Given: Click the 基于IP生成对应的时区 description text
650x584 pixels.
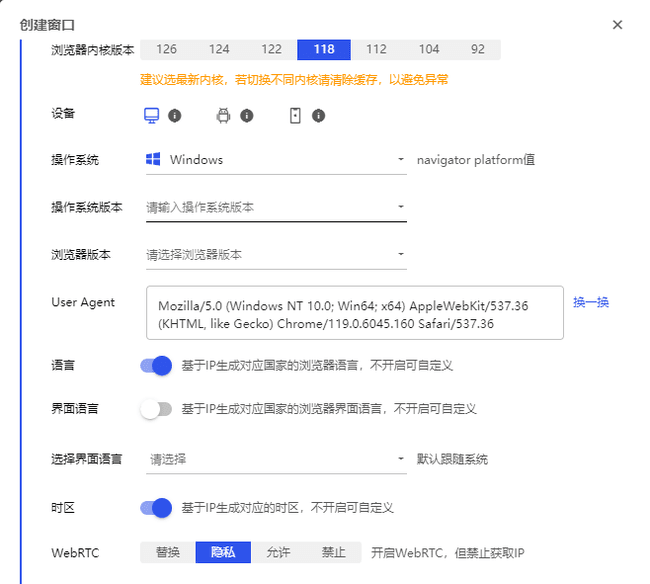Looking at the screenshot, I should [287, 508].
